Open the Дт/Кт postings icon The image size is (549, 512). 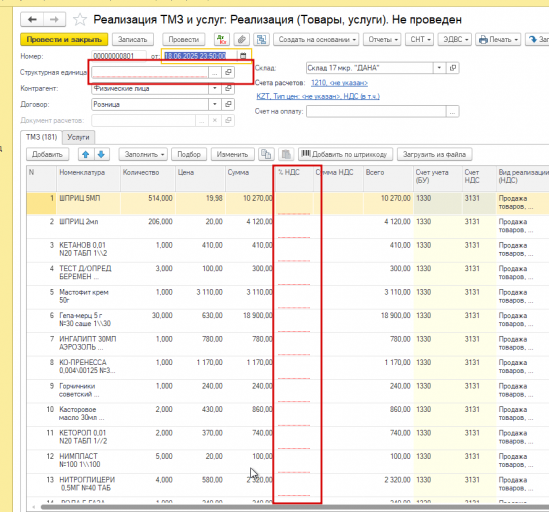[222, 40]
